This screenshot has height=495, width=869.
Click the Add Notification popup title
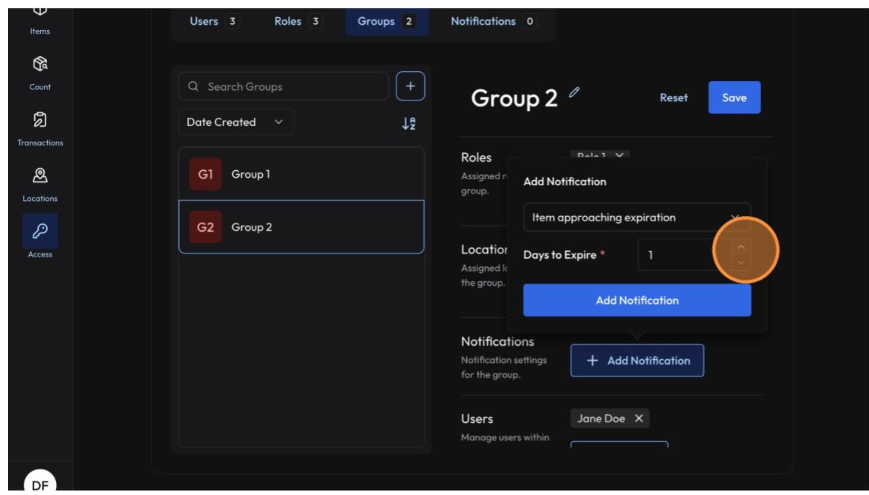coord(565,181)
